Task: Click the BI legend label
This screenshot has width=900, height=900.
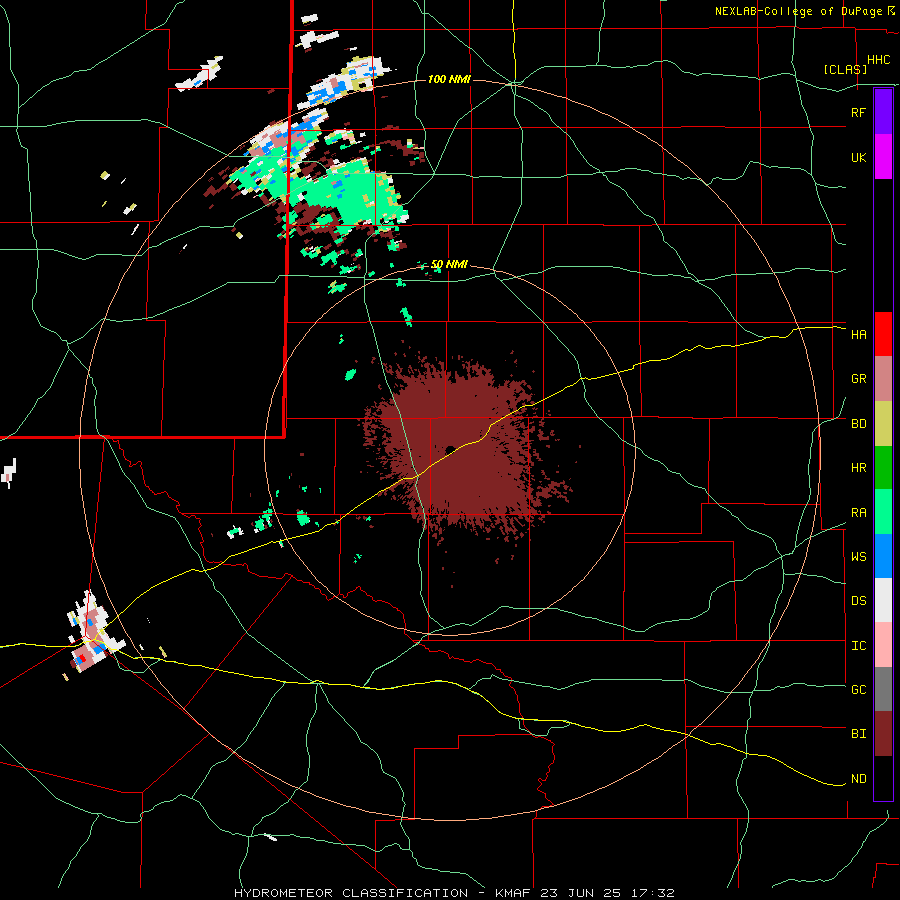Action: pos(858,734)
